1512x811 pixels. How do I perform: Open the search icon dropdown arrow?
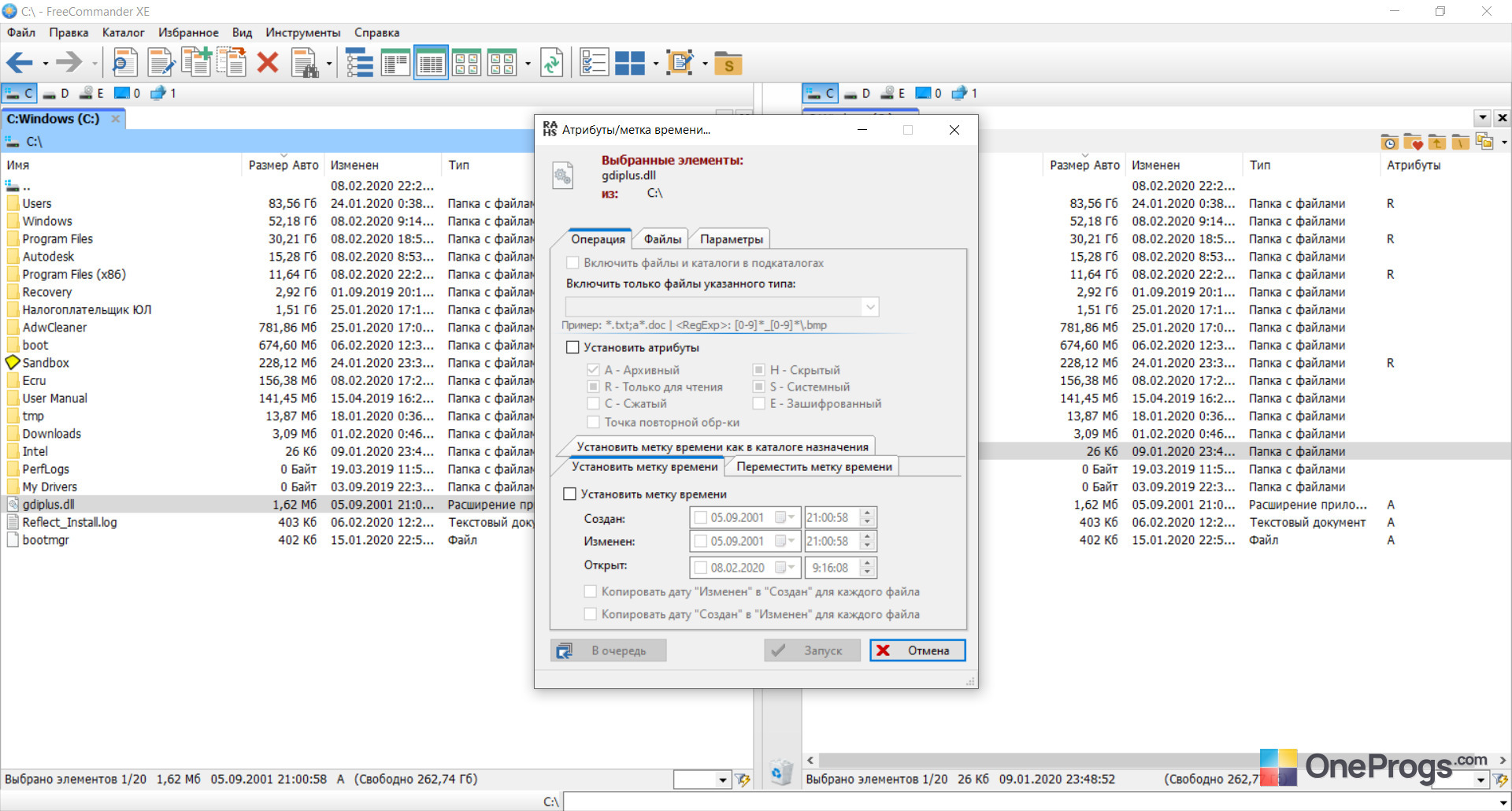pyautogui.click(x=329, y=64)
